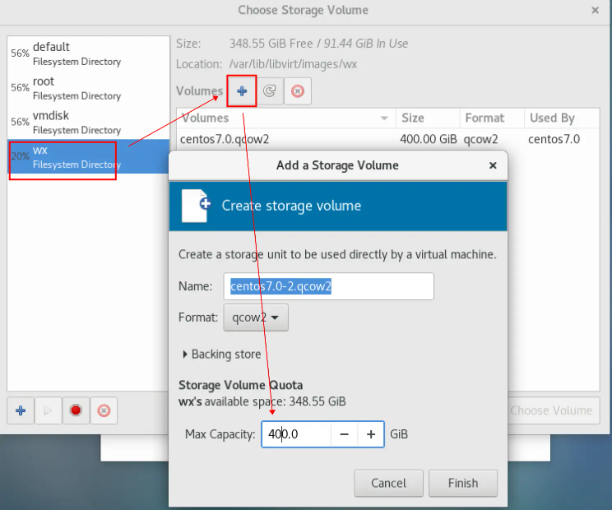
Task: Select the default storage pool
Action: coord(88,53)
